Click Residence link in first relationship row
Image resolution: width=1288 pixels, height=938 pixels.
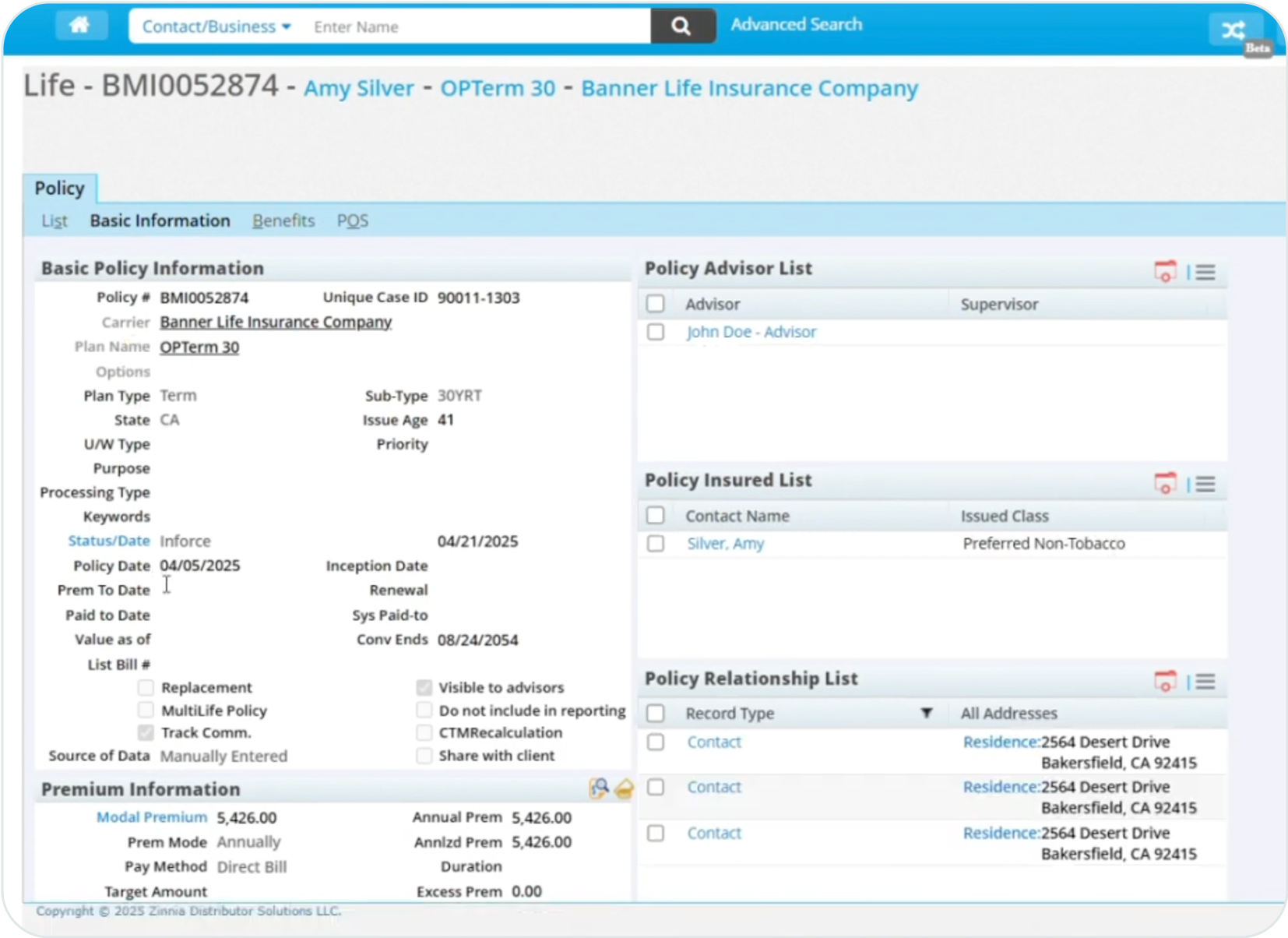tap(1001, 742)
